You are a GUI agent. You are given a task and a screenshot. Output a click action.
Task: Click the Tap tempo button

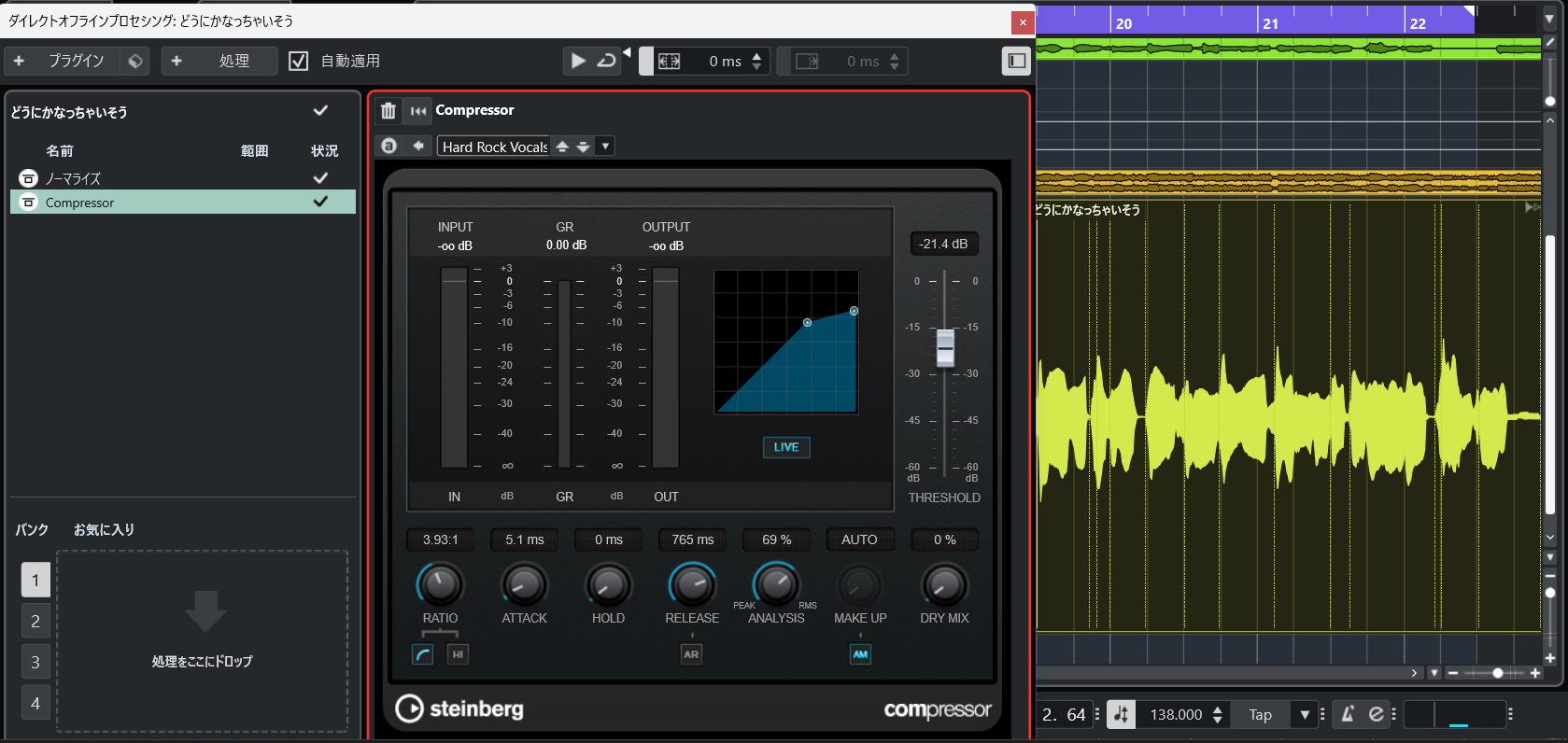point(1261,715)
